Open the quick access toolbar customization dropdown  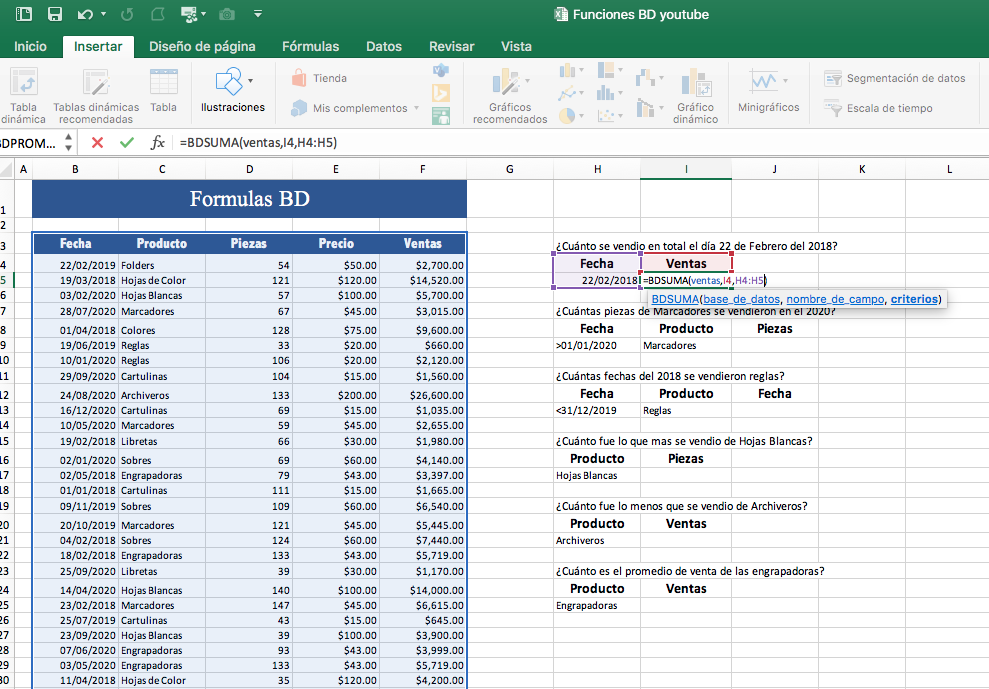tap(258, 13)
